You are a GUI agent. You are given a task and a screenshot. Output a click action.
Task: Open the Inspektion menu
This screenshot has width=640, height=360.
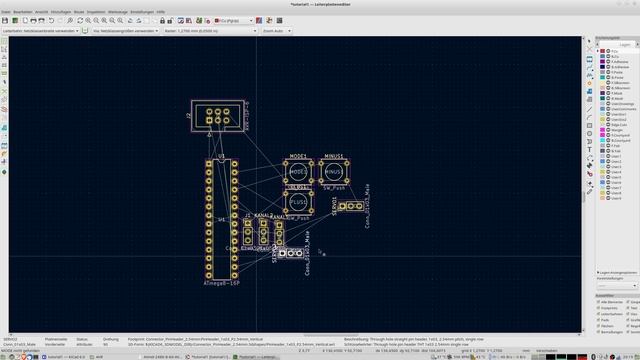[96, 12]
